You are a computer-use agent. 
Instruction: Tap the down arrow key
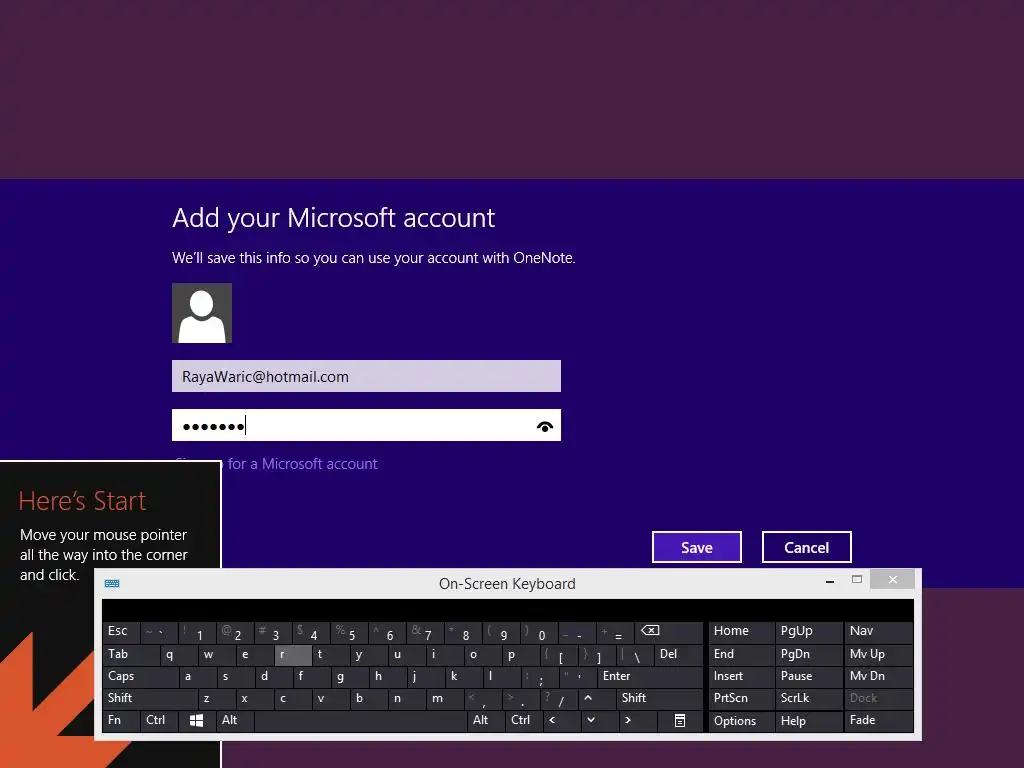coord(600,720)
